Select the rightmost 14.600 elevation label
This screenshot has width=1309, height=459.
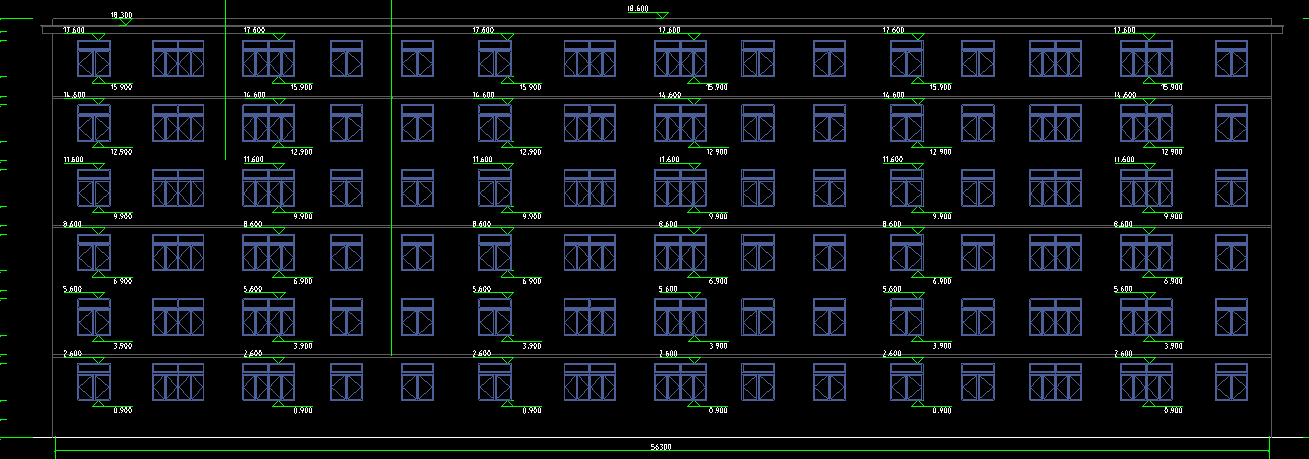click(1124, 95)
